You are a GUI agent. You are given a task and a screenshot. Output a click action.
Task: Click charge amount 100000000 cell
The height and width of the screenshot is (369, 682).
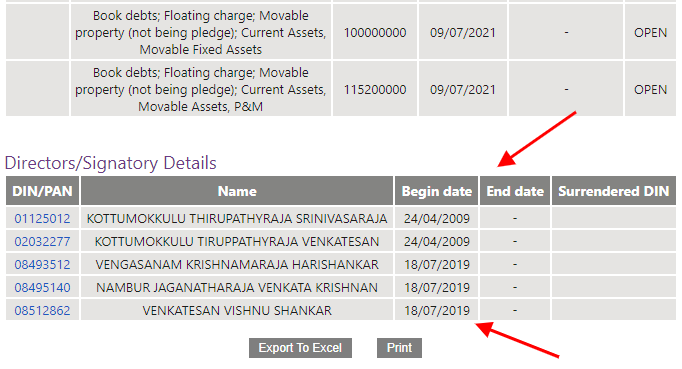(375, 33)
